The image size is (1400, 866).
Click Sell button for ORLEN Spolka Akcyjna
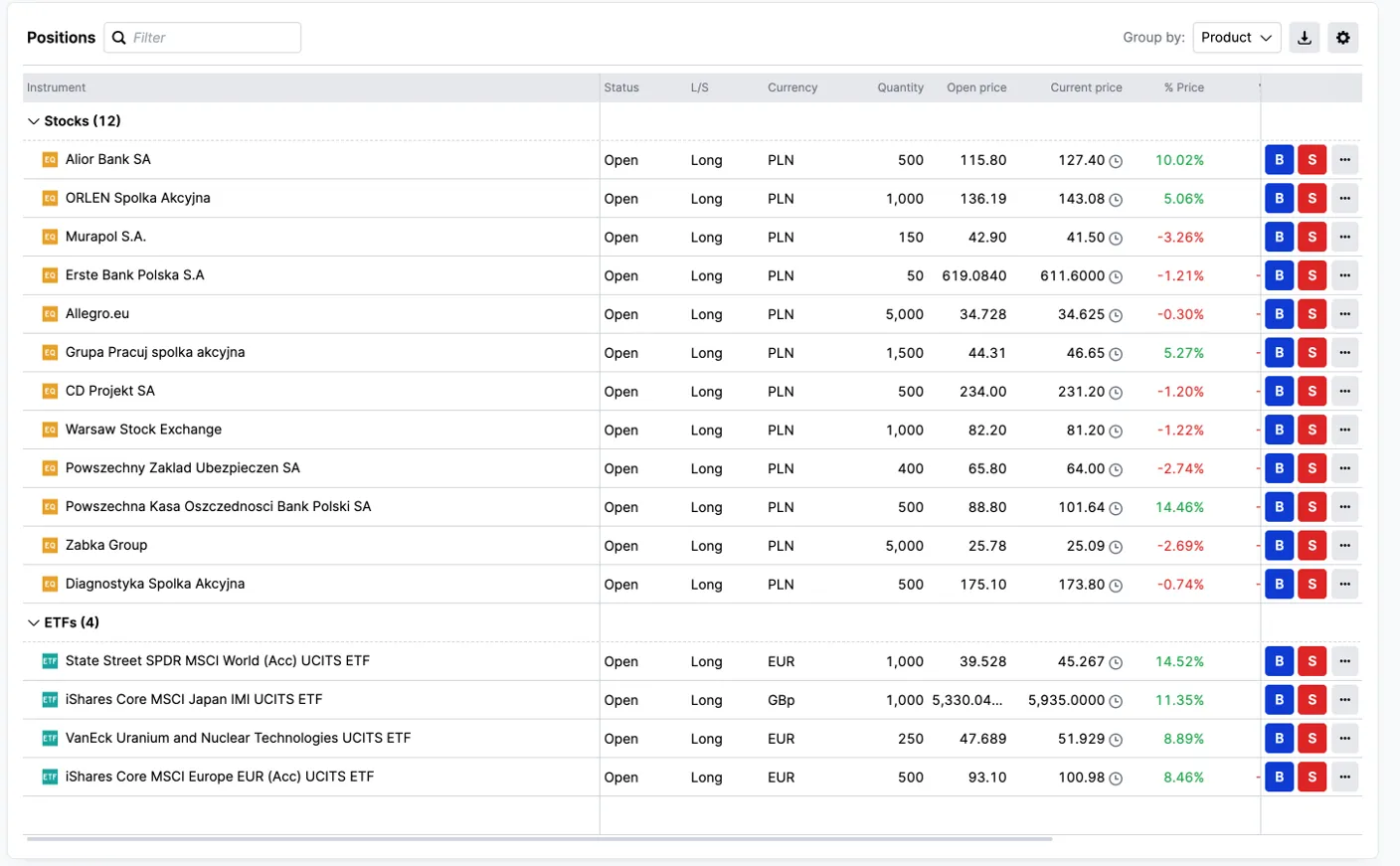tap(1312, 198)
